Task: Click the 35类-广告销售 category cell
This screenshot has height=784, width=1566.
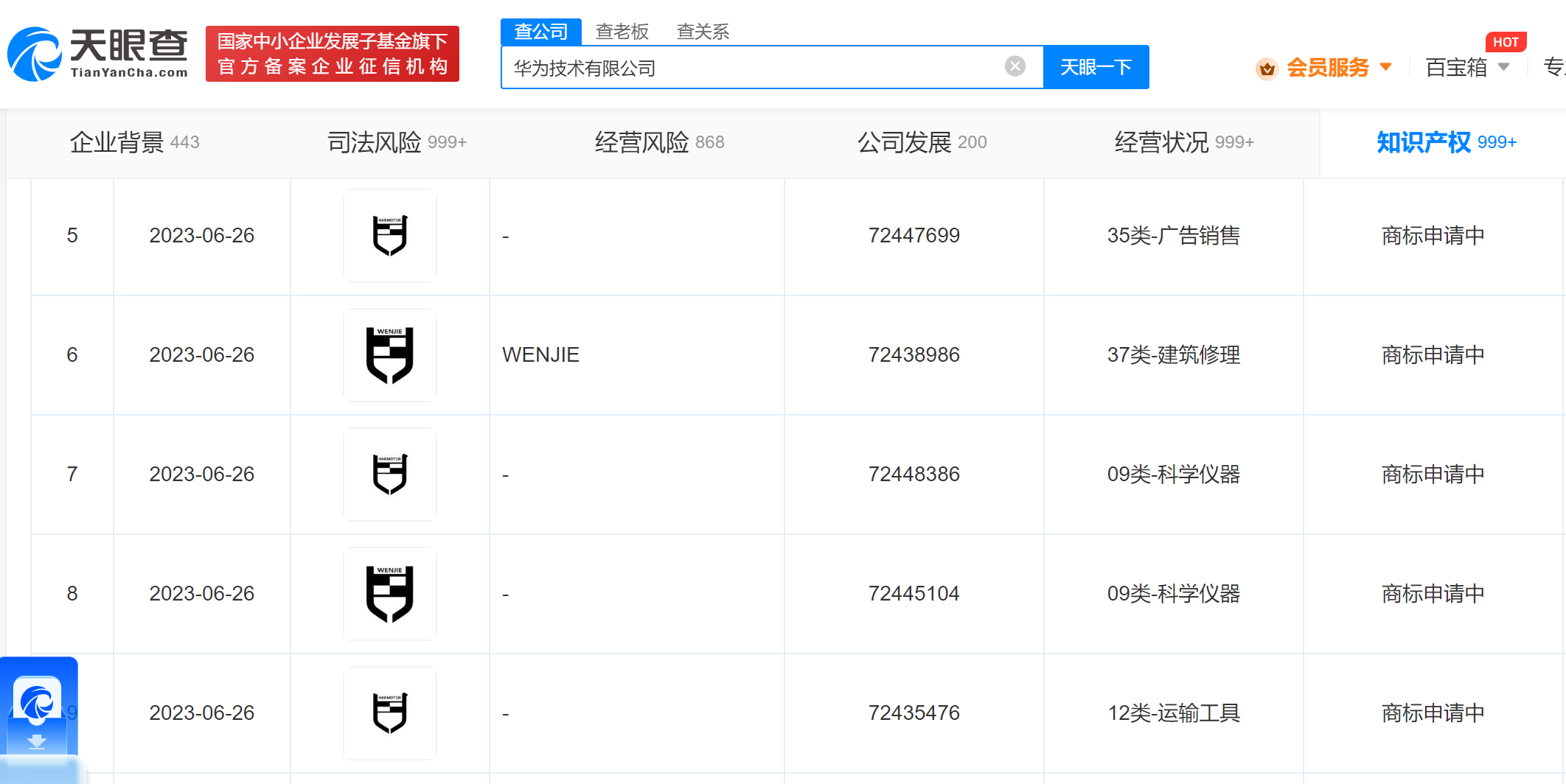Action: coord(1174,236)
